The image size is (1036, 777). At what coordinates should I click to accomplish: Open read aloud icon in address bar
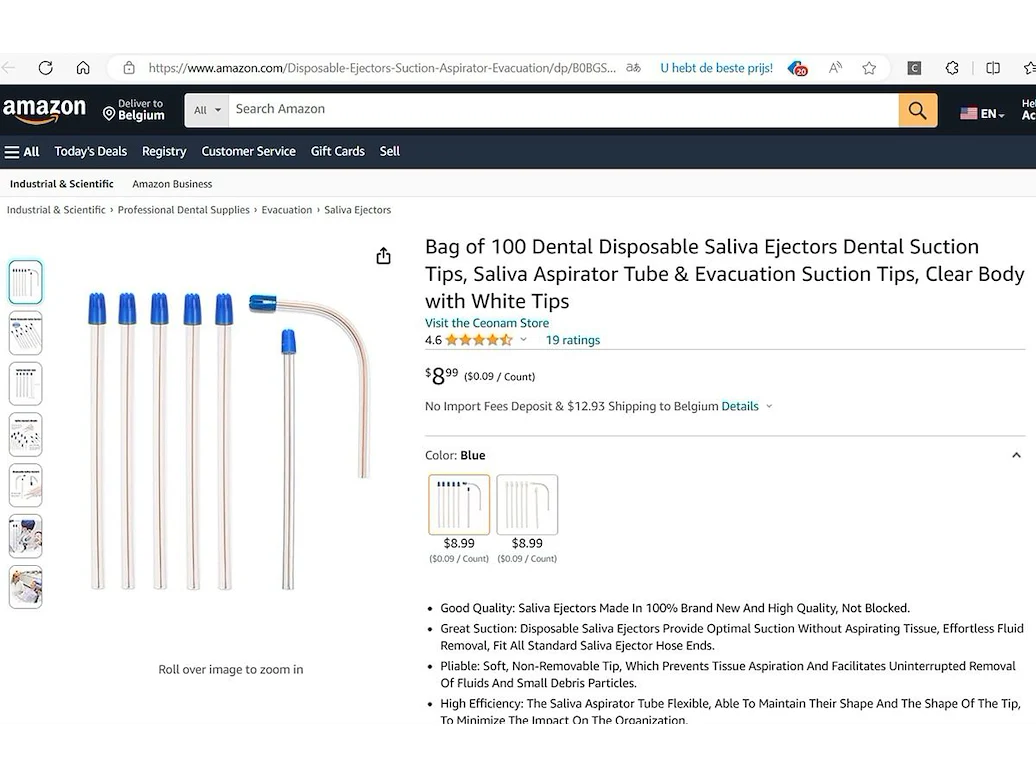tap(835, 67)
